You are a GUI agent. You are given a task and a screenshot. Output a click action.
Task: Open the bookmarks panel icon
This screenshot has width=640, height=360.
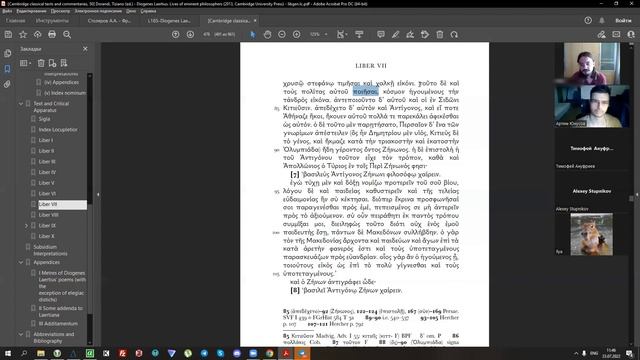pos(7,69)
